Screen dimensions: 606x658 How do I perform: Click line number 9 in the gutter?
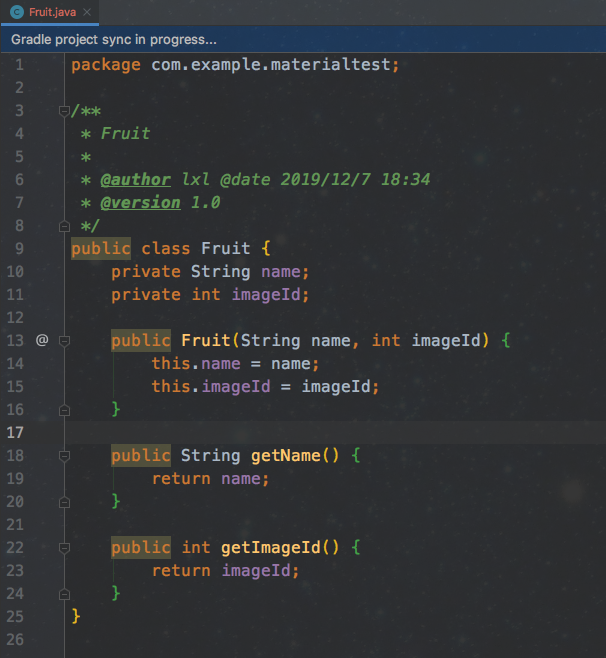[x=19, y=248]
